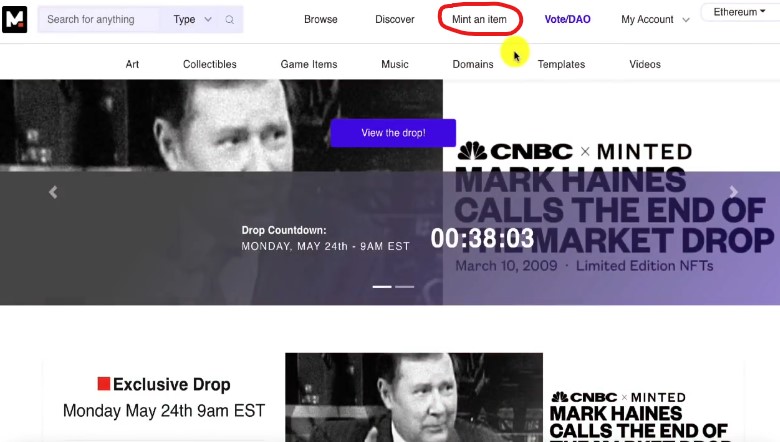Open the Mark Haines thumbnail below Exclusive Drop
This screenshot has height=442, width=780.
point(413,397)
